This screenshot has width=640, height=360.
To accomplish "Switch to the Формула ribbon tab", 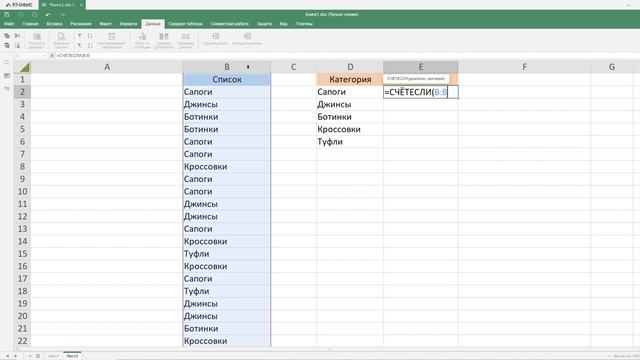I will click(128, 24).
